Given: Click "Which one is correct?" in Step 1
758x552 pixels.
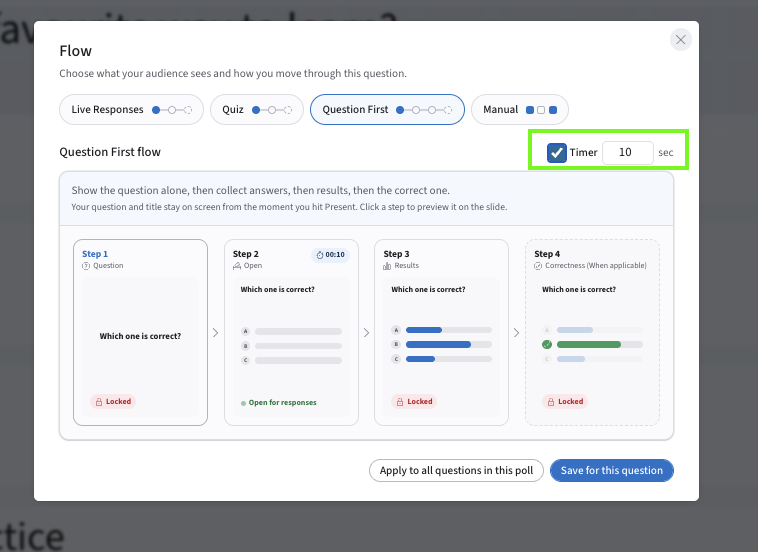Looking at the screenshot, I should tap(140, 336).
